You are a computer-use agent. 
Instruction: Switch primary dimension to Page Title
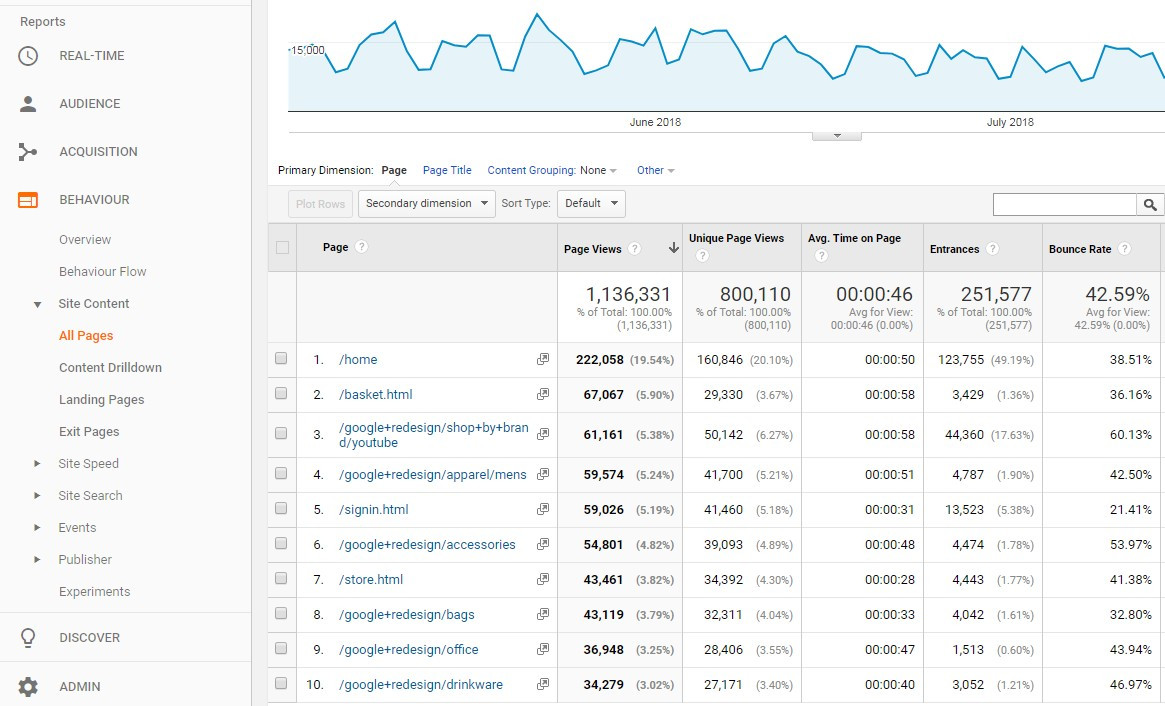click(x=447, y=170)
